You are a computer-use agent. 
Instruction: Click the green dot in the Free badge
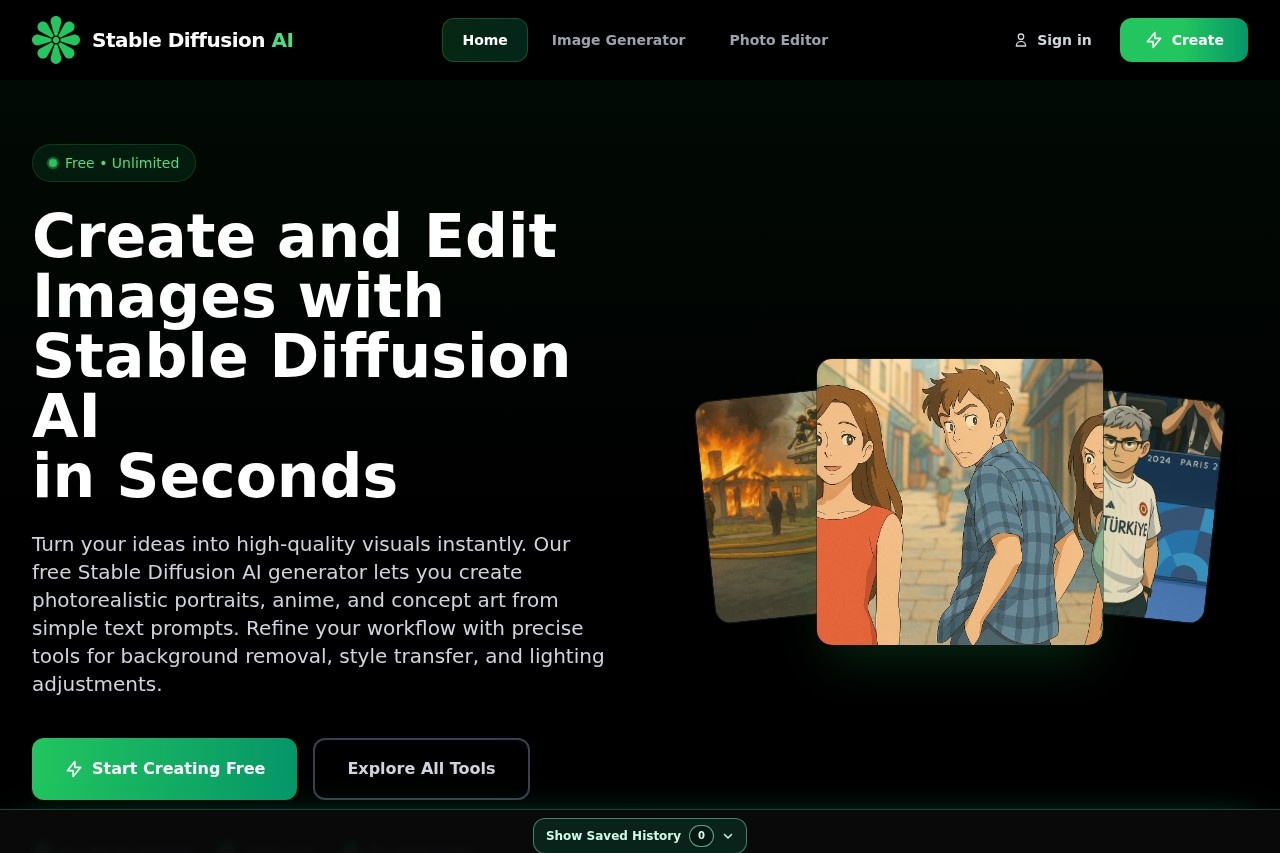pyautogui.click(x=53, y=163)
